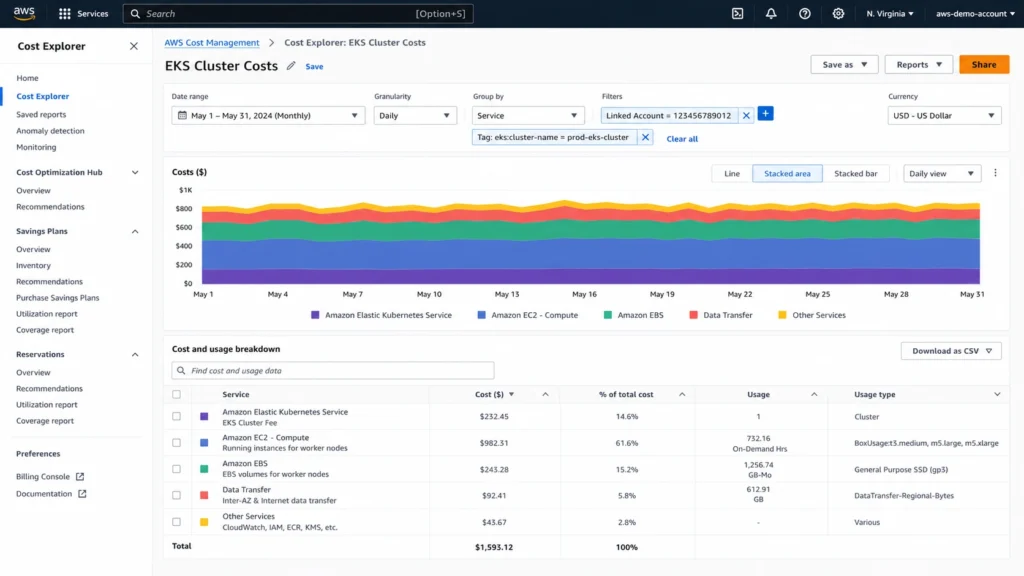Viewport: 1024px width, 576px height.
Task: Open Purchase Savings Plans page
Action: click(57, 298)
